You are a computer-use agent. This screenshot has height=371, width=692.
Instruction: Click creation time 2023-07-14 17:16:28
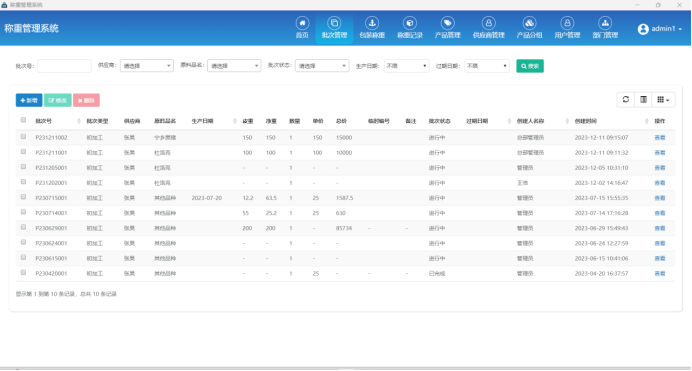click(x=601, y=213)
